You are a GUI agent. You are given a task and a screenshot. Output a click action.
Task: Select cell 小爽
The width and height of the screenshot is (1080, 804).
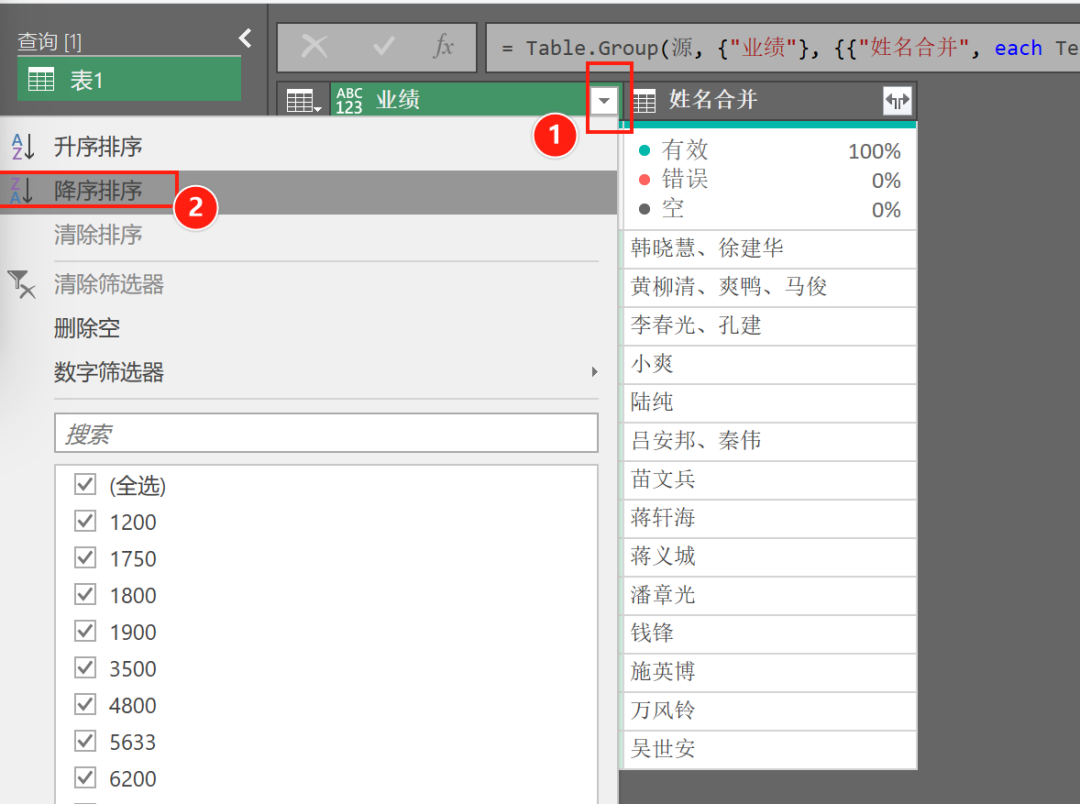point(770,364)
